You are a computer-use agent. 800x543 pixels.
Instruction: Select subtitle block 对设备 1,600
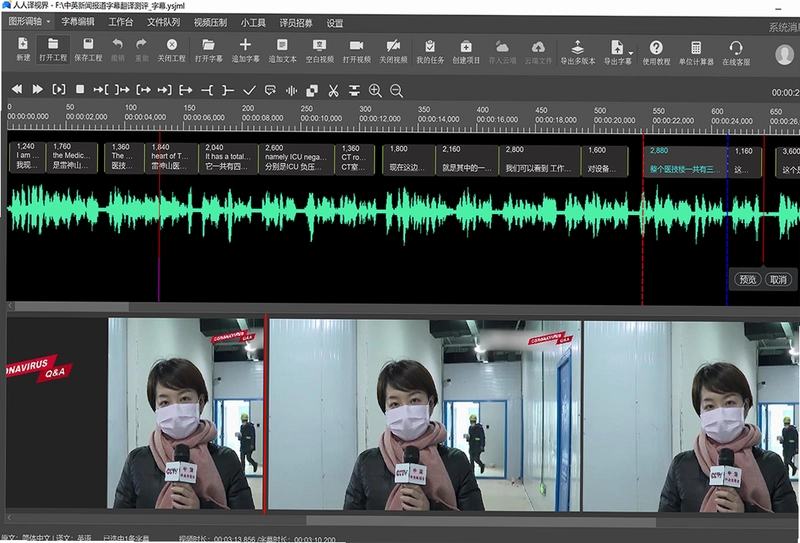coord(605,161)
